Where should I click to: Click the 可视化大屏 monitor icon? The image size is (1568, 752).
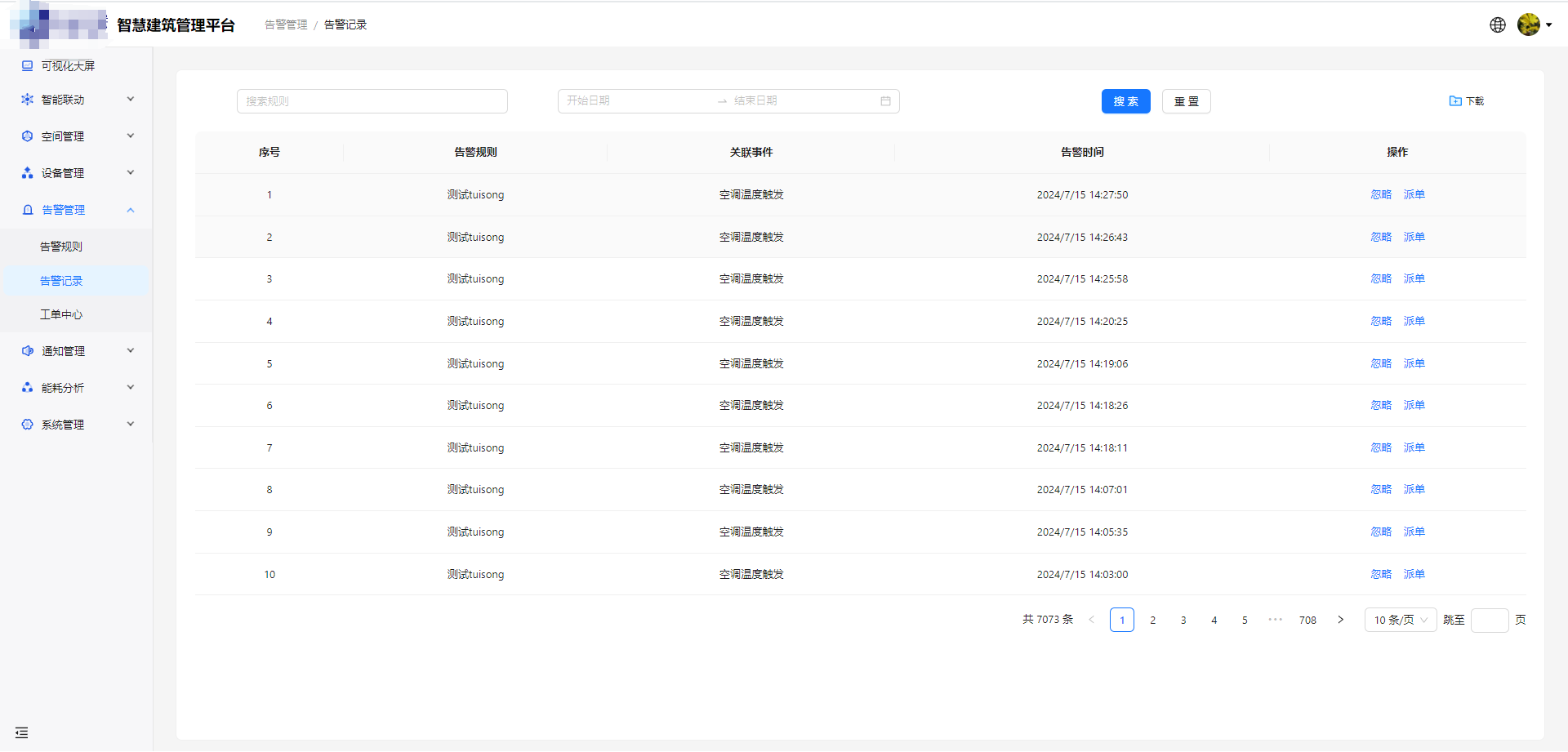(x=28, y=65)
